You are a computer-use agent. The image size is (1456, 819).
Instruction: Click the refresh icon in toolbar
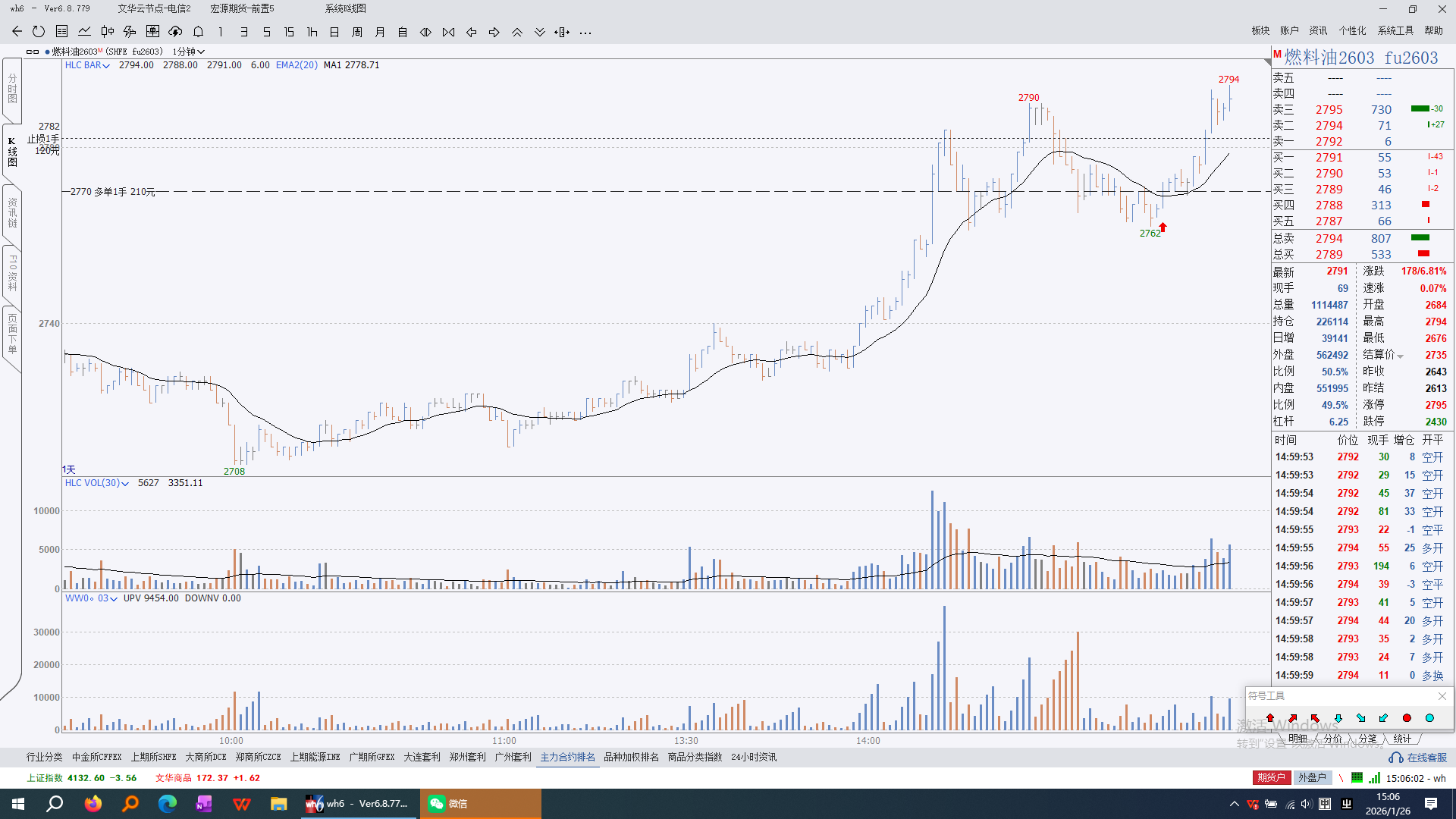coord(39,32)
